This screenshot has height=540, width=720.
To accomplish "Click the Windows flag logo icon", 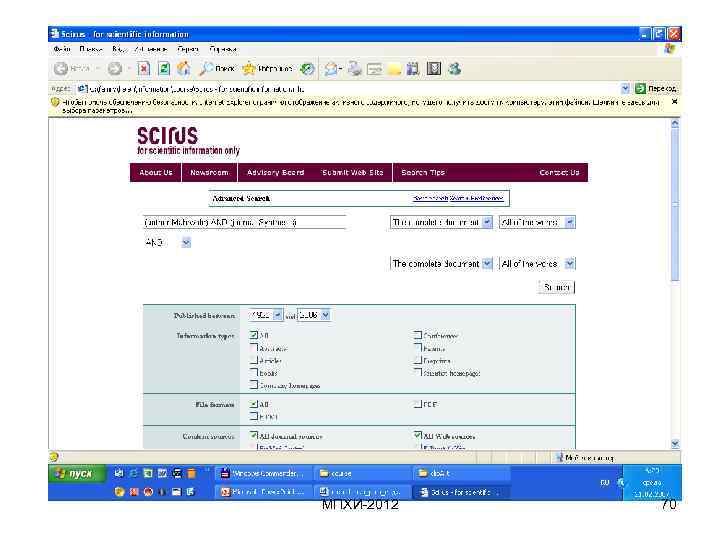I will [x=670, y=49].
